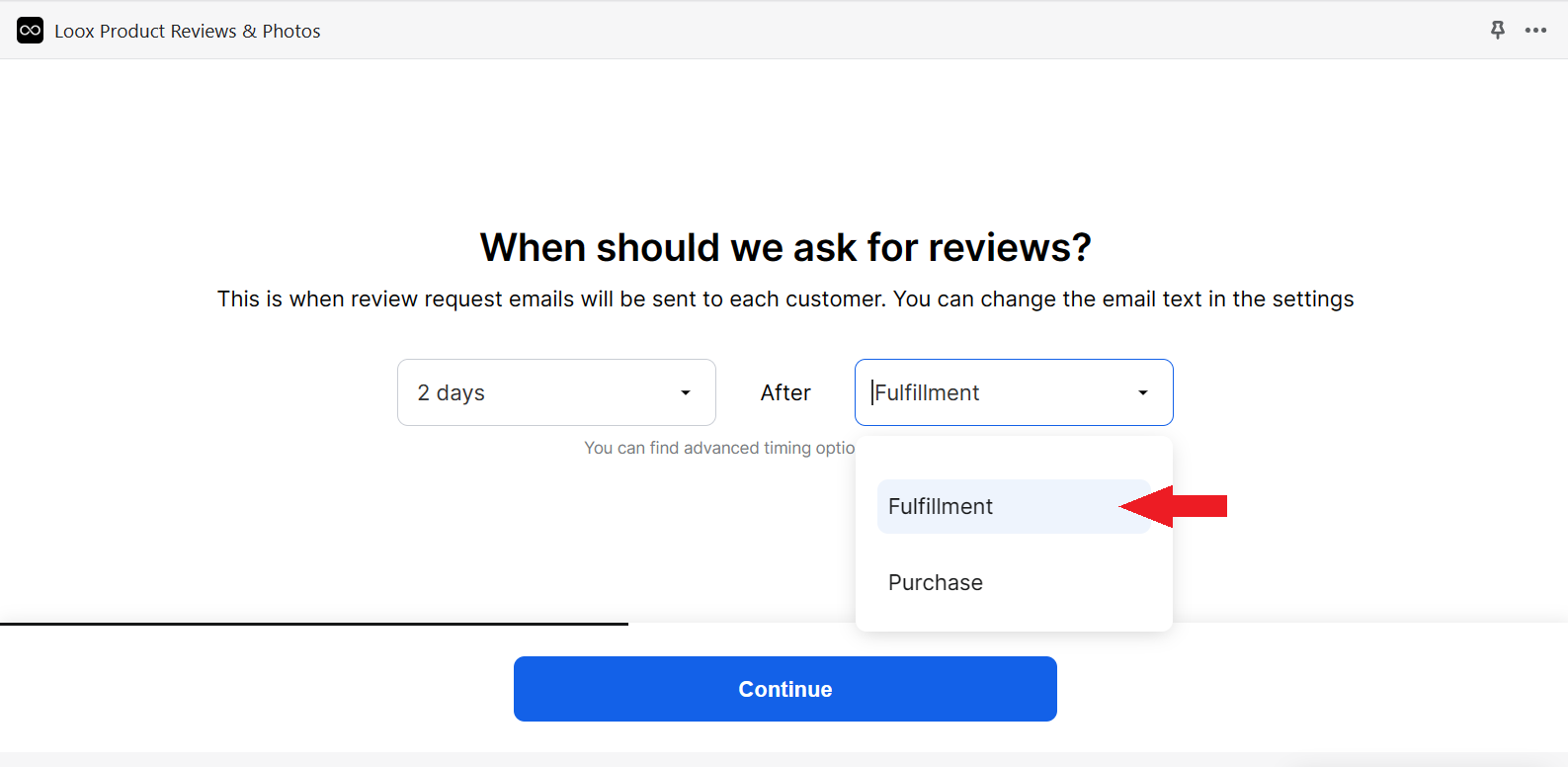1568x767 pixels.
Task: Click the When should we ask for reviews heading
Action: (785, 247)
